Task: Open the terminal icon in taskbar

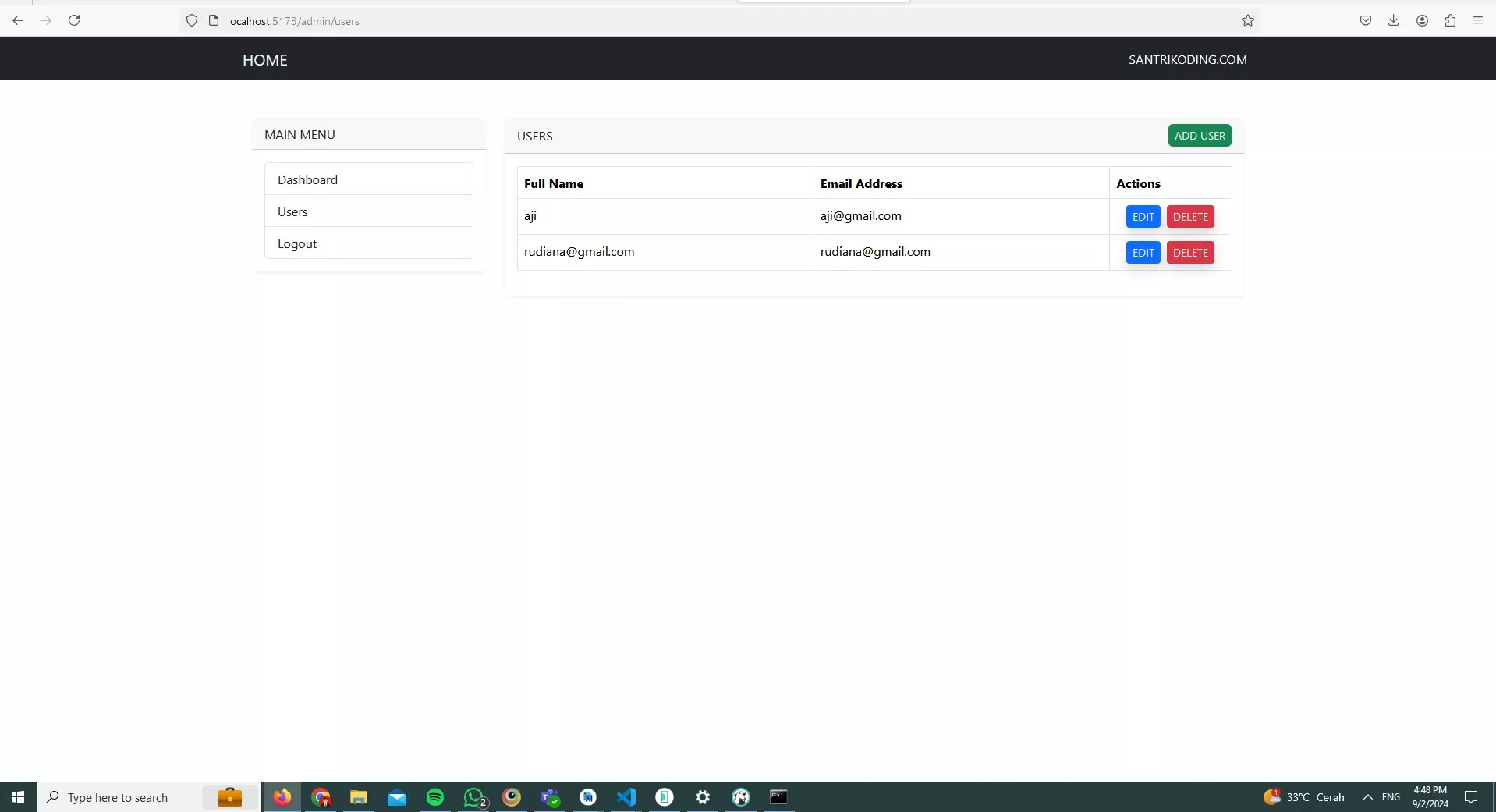Action: [x=778, y=797]
